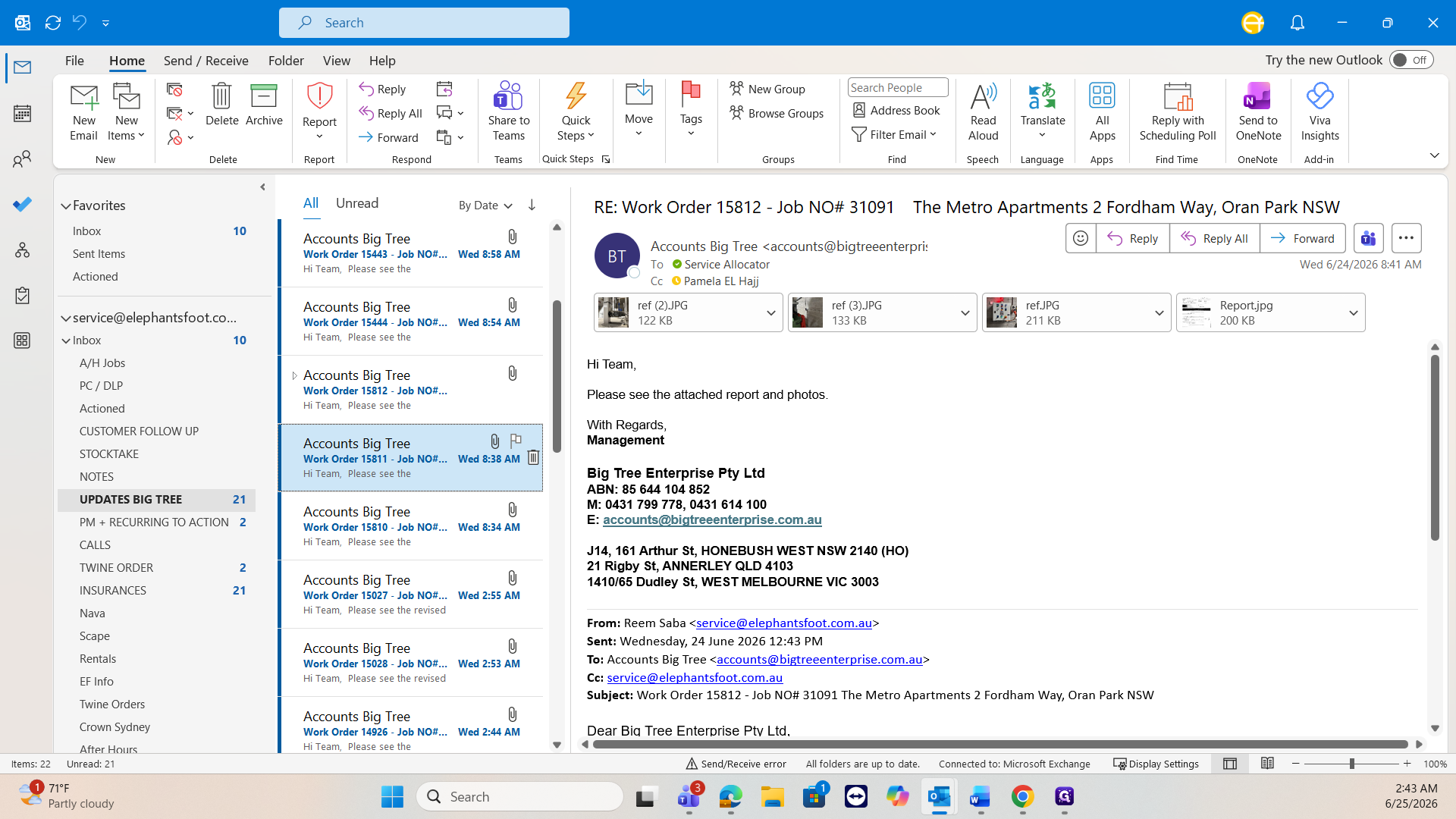This screenshot has height=819, width=1456.
Task: Send message to OneNote
Action: (1257, 96)
